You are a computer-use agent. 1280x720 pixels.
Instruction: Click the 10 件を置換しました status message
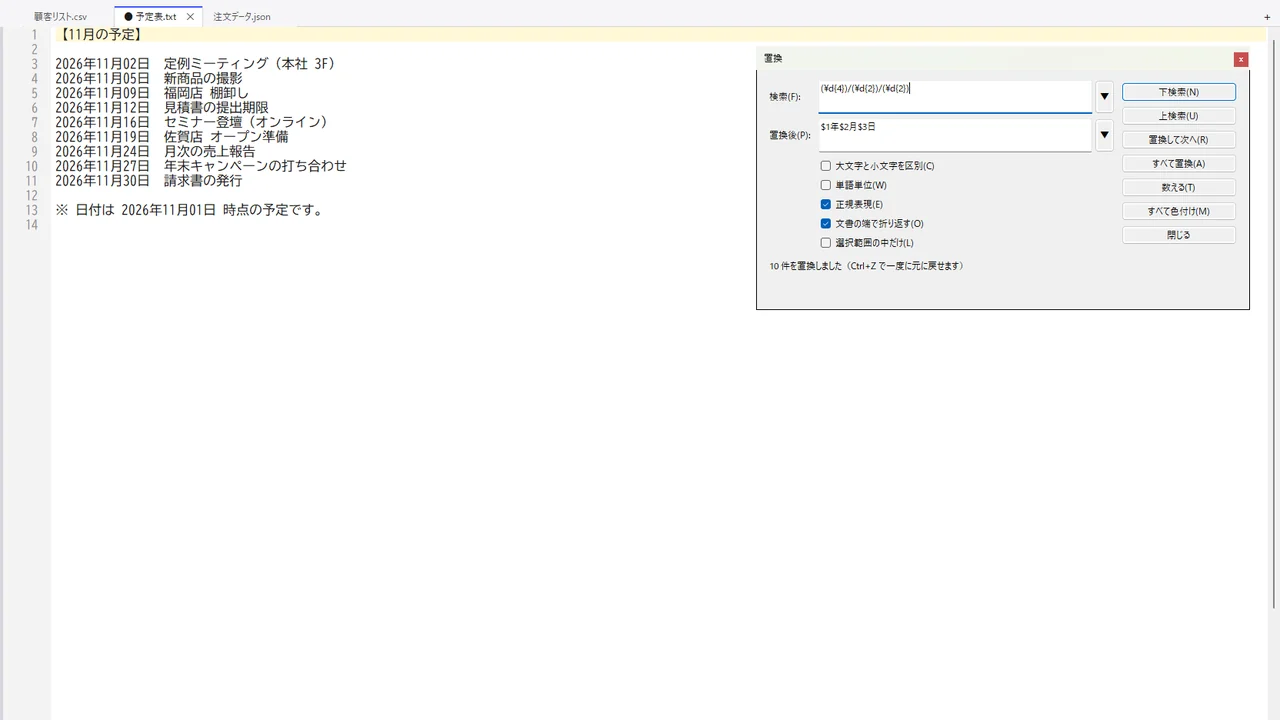point(867,266)
